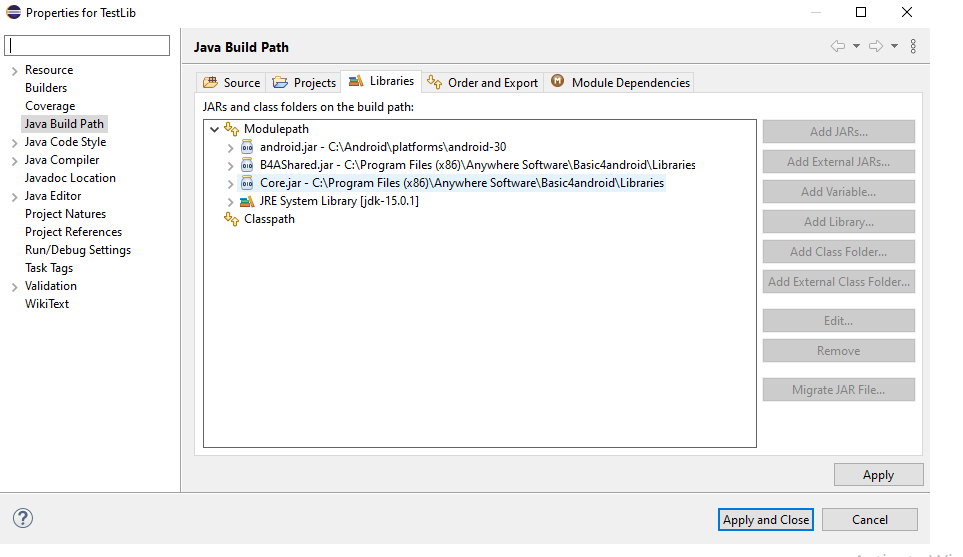Click the filter text input field
This screenshot has width=963, height=557.
pyautogui.click(x=89, y=46)
